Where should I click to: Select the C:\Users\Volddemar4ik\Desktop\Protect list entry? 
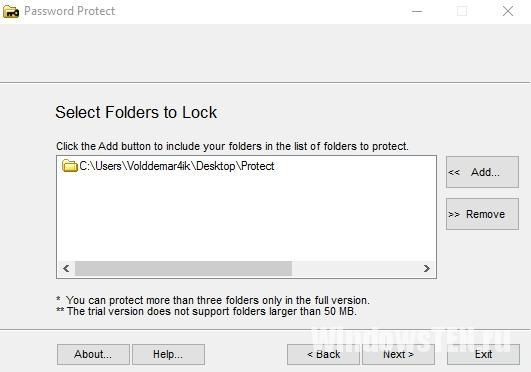point(168,166)
